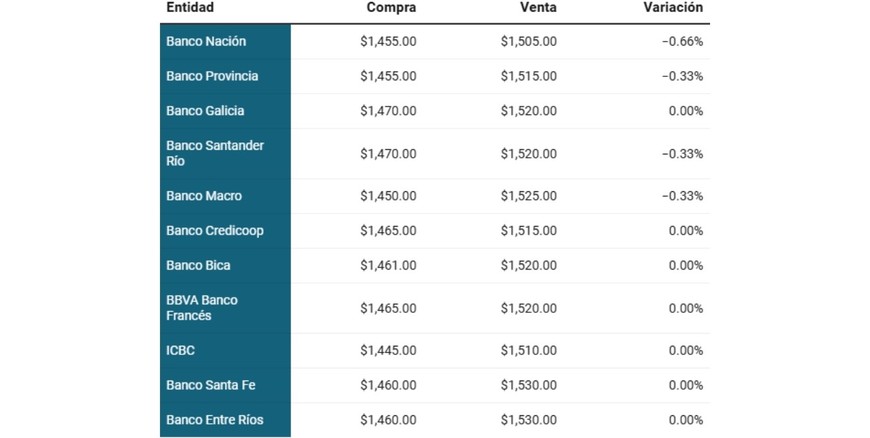
Task: Select the Banco Santander Río cell
Action: click(x=215, y=153)
